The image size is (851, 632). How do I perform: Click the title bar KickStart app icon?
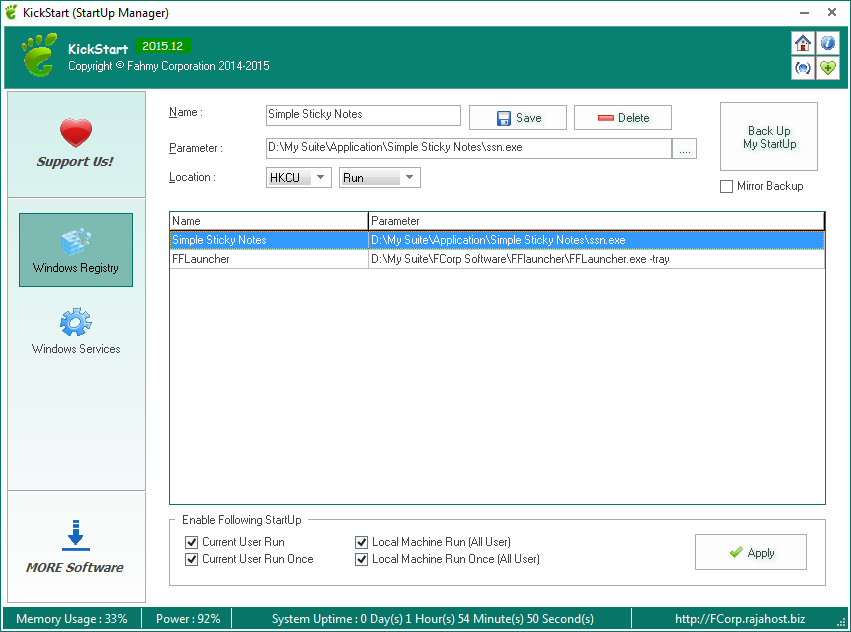(11, 12)
